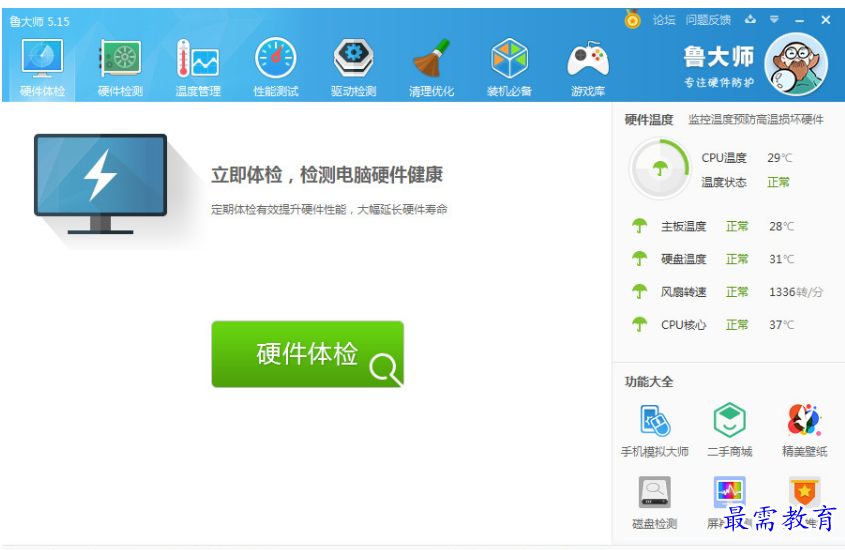Switch to 温度管理 temperature management
Viewport: 845px width, 550px height.
[x=198, y=68]
